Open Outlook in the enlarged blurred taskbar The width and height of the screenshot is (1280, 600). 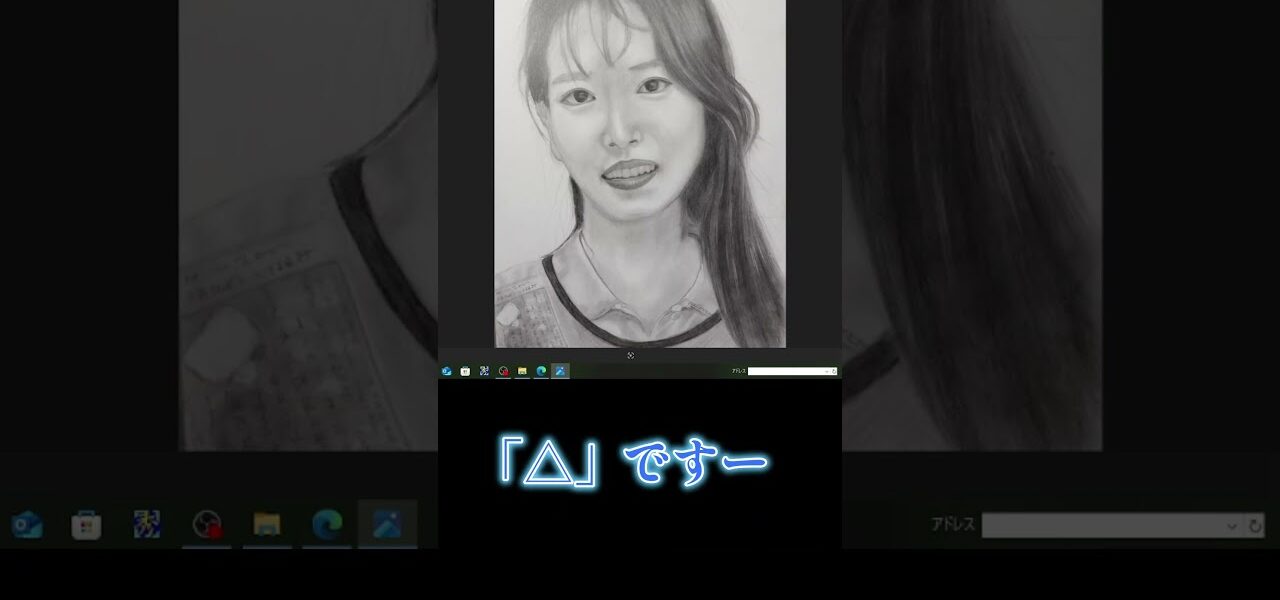pos(27,524)
